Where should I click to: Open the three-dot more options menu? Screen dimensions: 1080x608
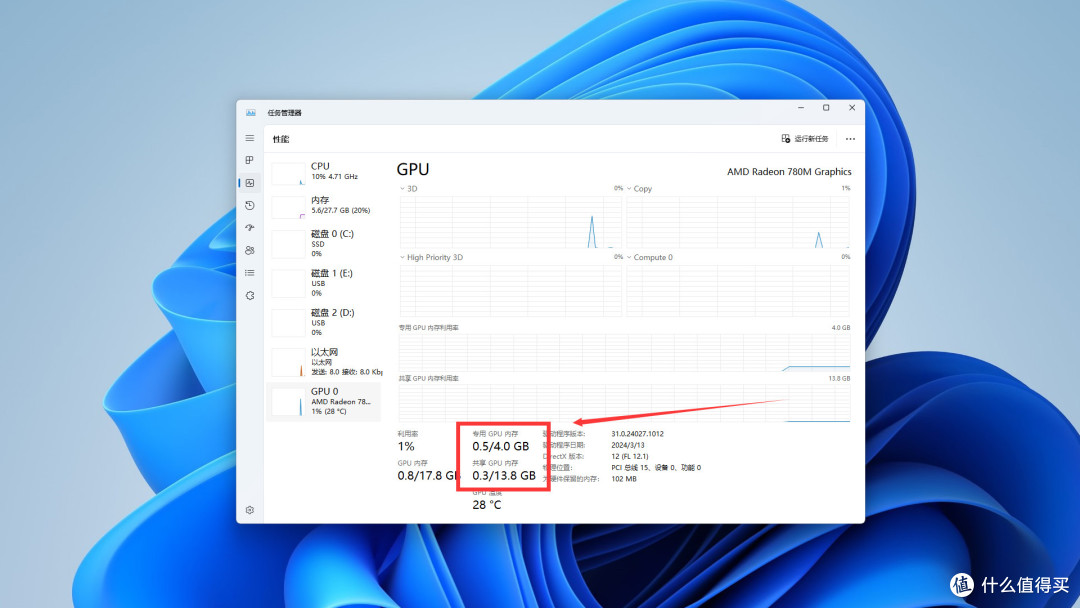[851, 138]
